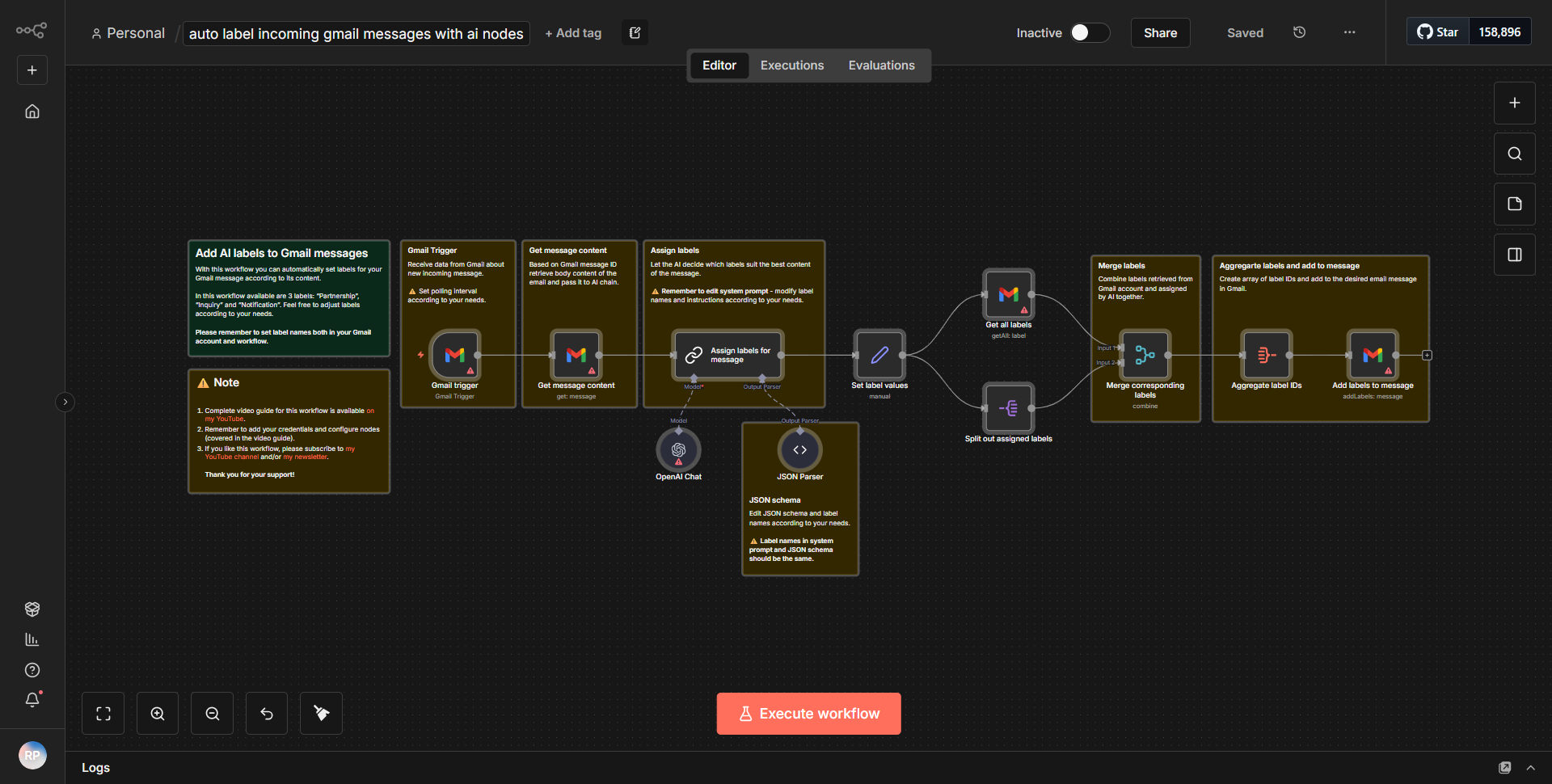Open the notifications bell
1552x784 pixels.
tap(32, 700)
